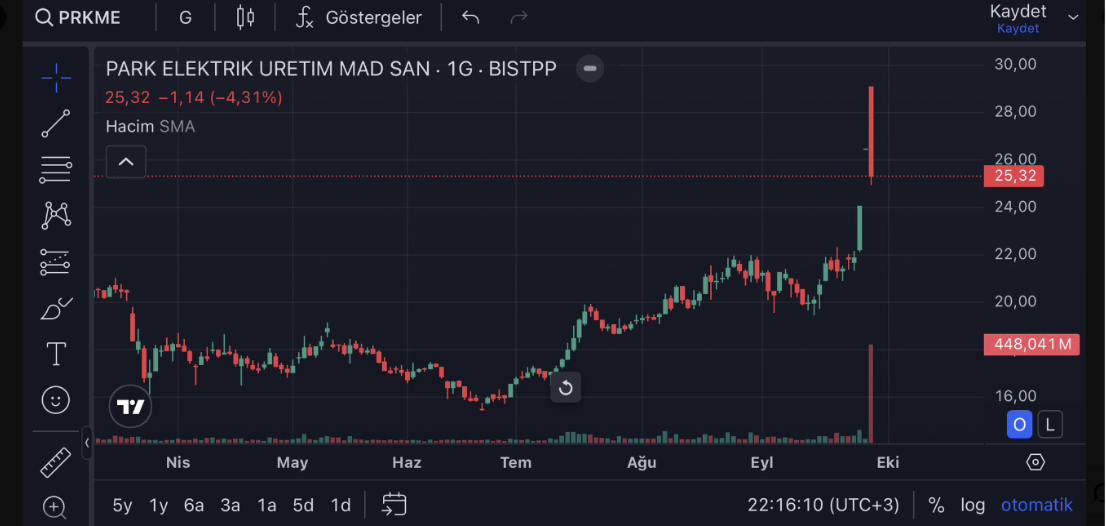The height and width of the screenshot is (526, 1106).
Task: Activate the zoom in tool
Action: click(x=55, y=507)
